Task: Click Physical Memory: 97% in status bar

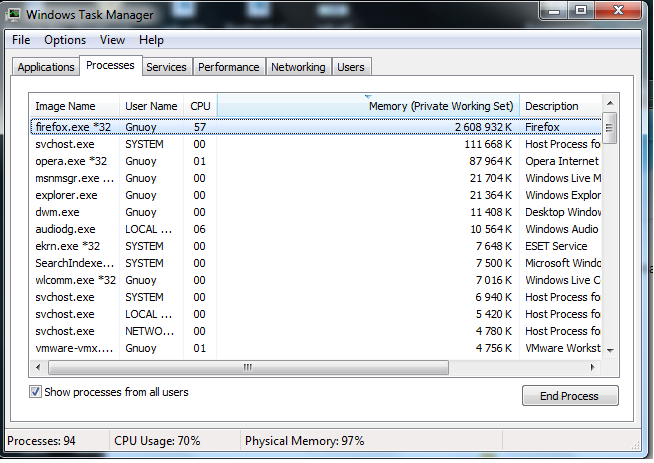Action: (x=304, y=441)
